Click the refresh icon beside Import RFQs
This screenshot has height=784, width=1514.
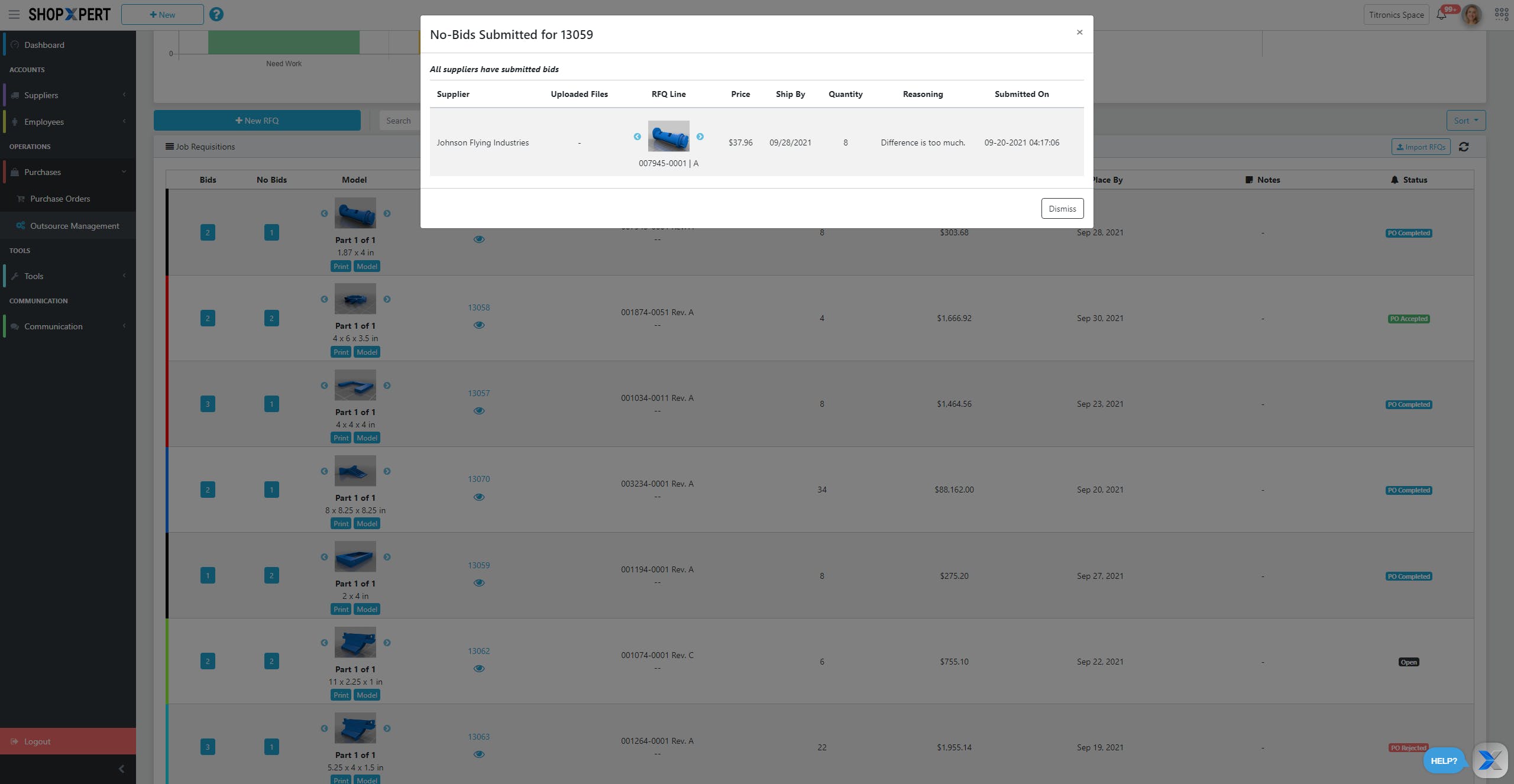(x=1464, y=147)
